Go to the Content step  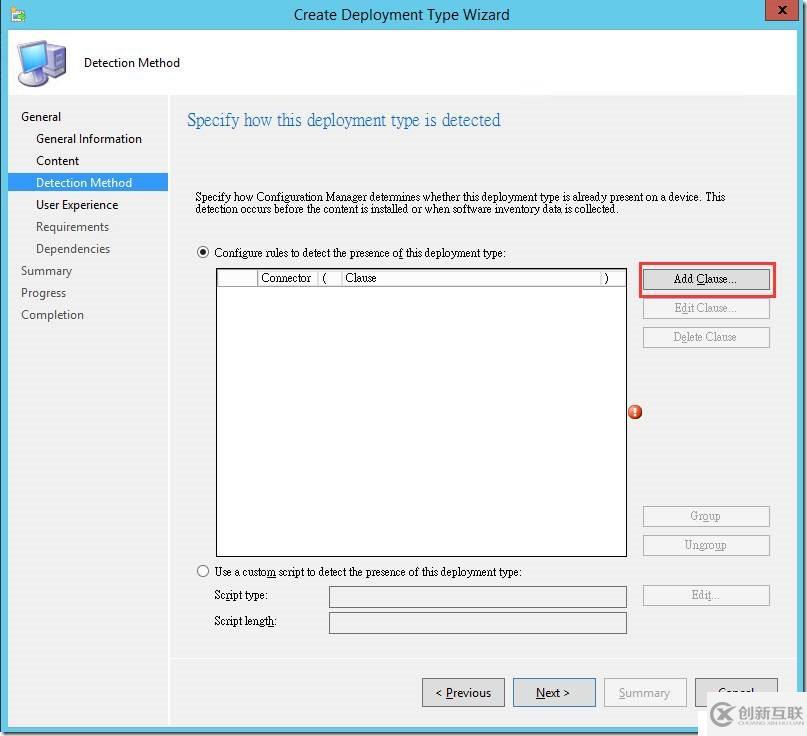(x=57, y=161)
